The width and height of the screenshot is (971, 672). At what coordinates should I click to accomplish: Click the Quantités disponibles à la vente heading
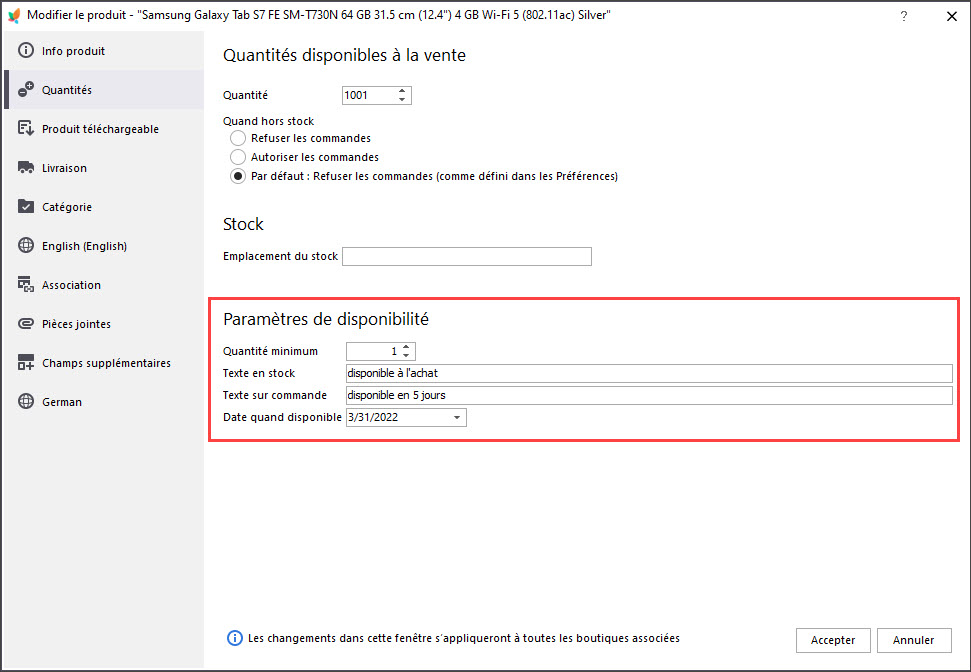[344, 55]
